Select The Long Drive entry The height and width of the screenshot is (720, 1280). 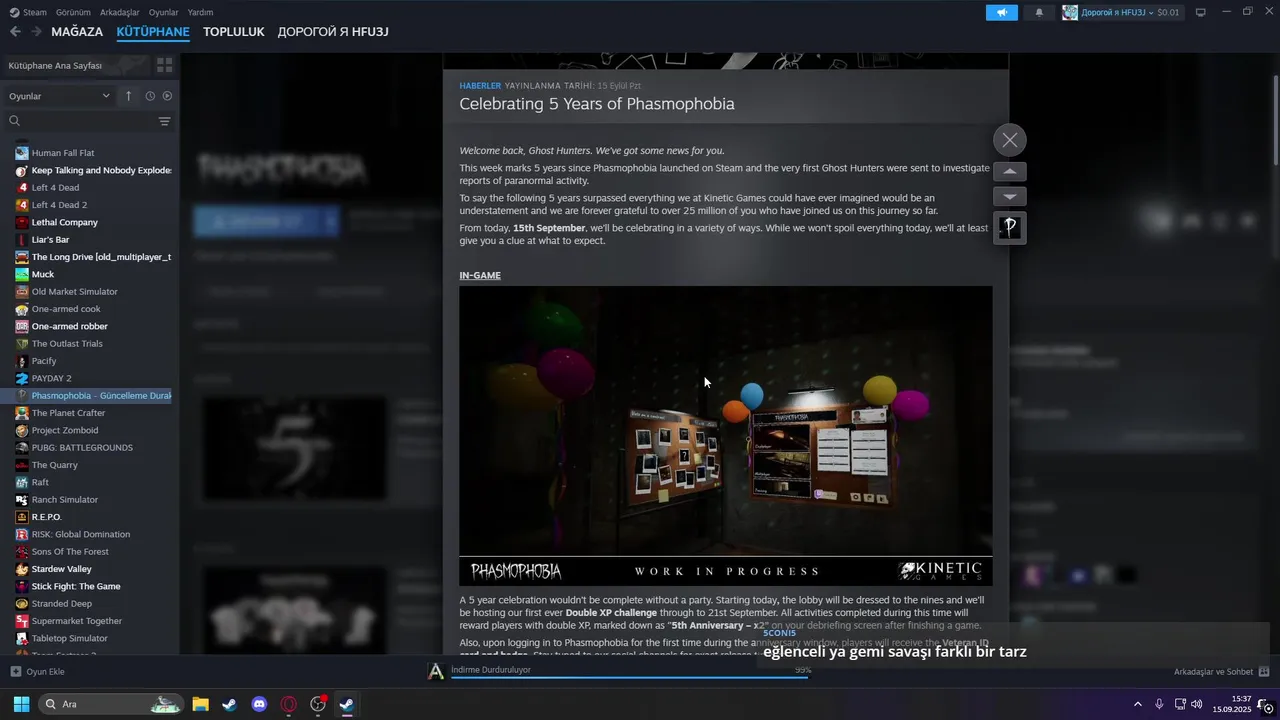click(93, 257)
